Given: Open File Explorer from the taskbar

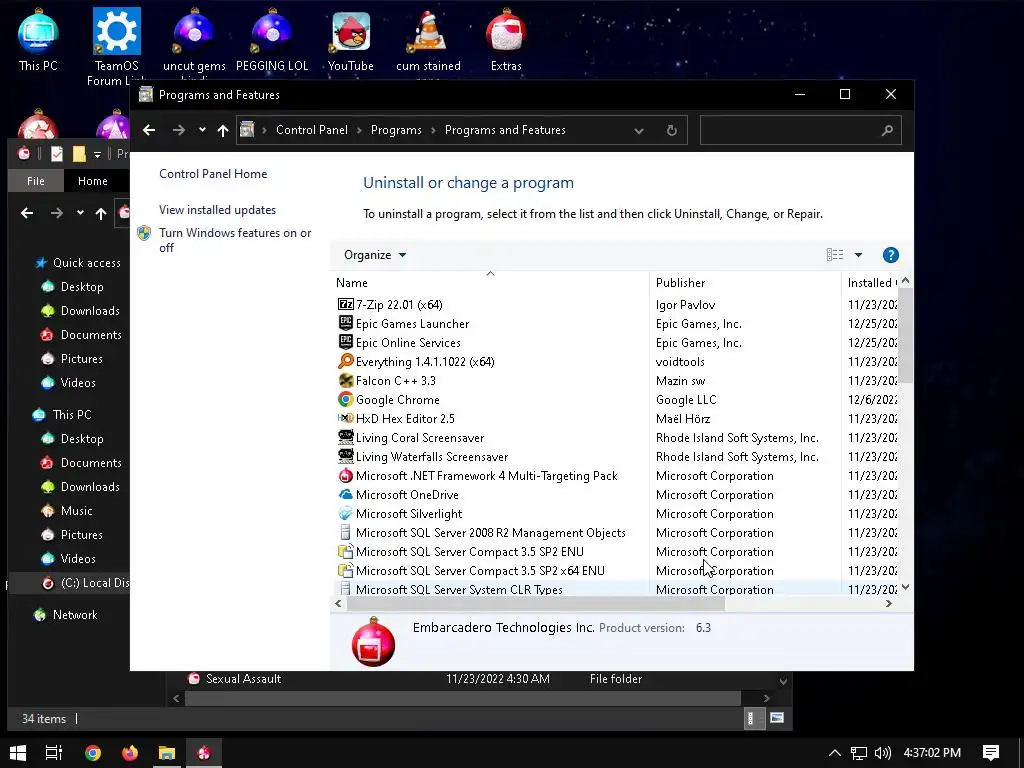Looking at the screenshot, I should click(167, 752).
